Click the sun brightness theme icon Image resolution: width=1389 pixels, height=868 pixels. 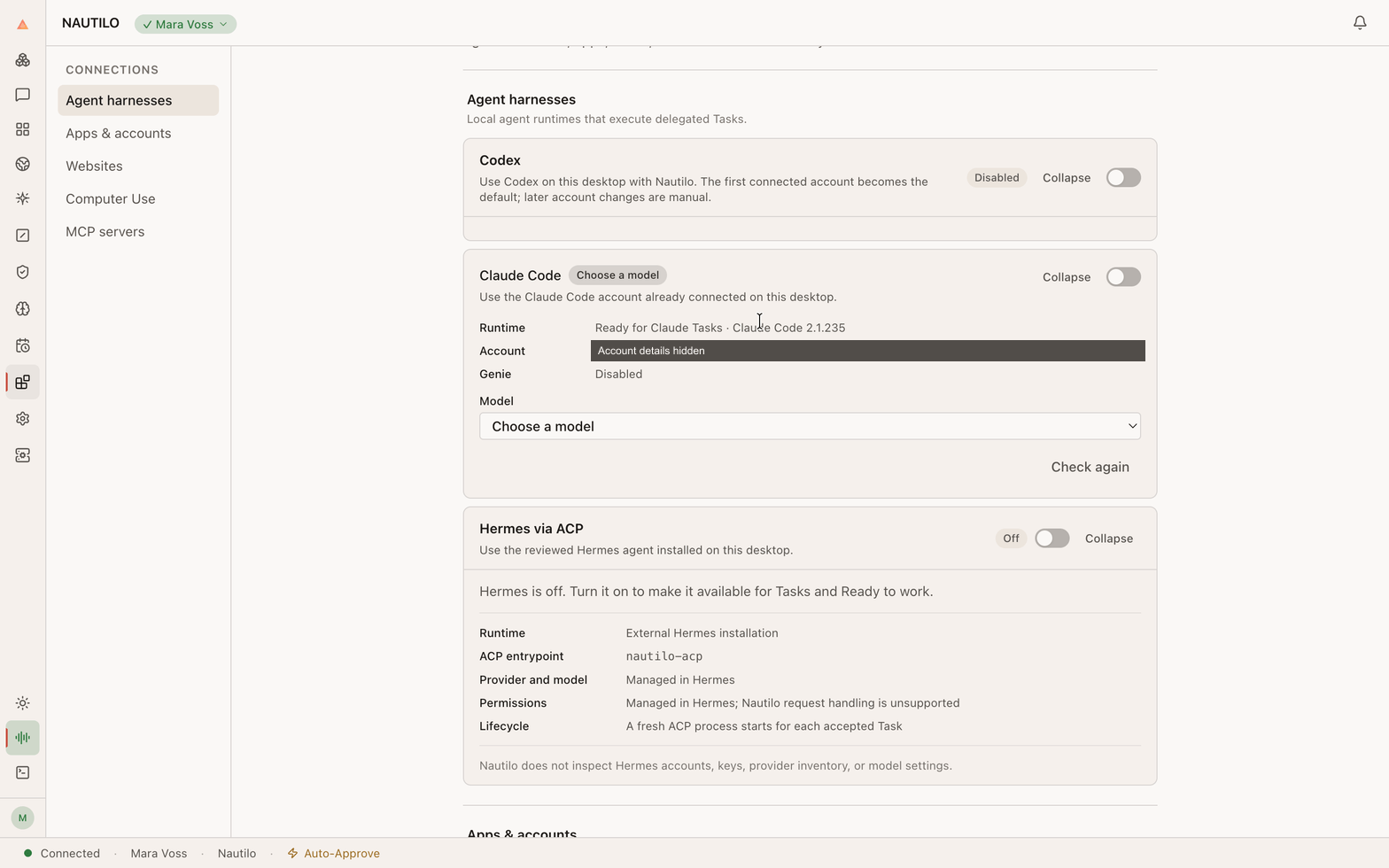coord(23,703)
